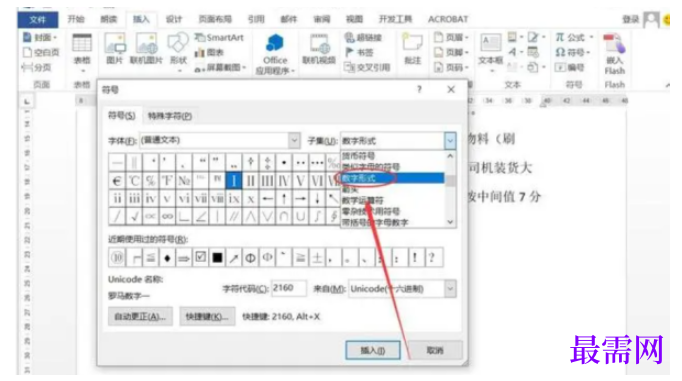Switch to the 邮件 mailings tab

point(288,19)
